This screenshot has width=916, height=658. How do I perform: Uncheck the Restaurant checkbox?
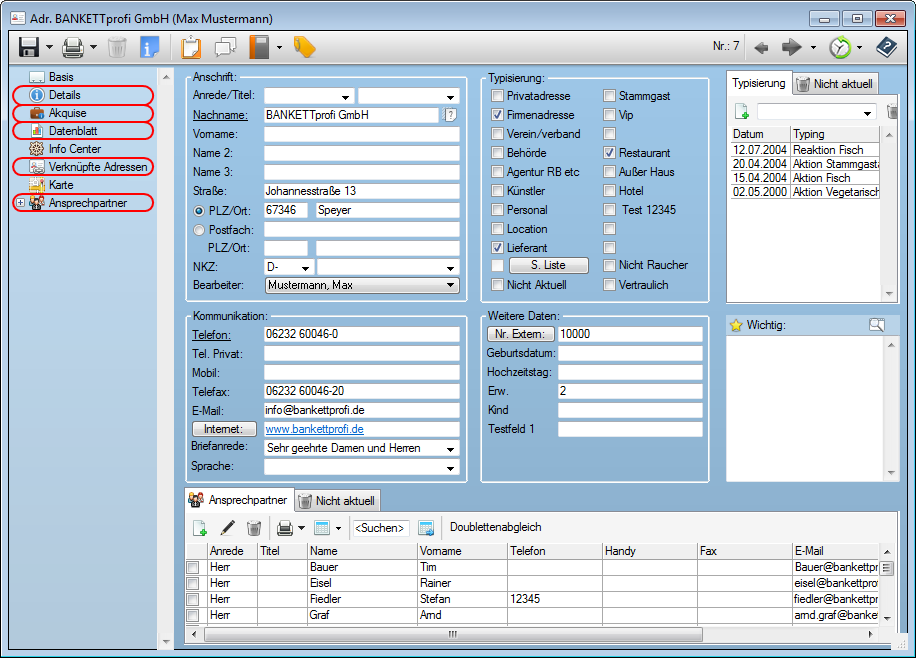tap(609, 153)
